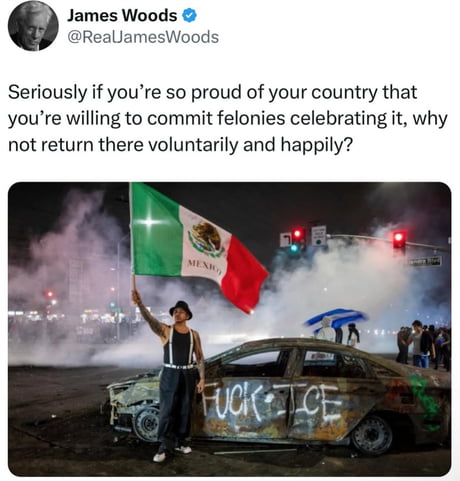Screen dimensions: 460x481
Task: Click the burned car's front wheel
Action: [147, 423]
